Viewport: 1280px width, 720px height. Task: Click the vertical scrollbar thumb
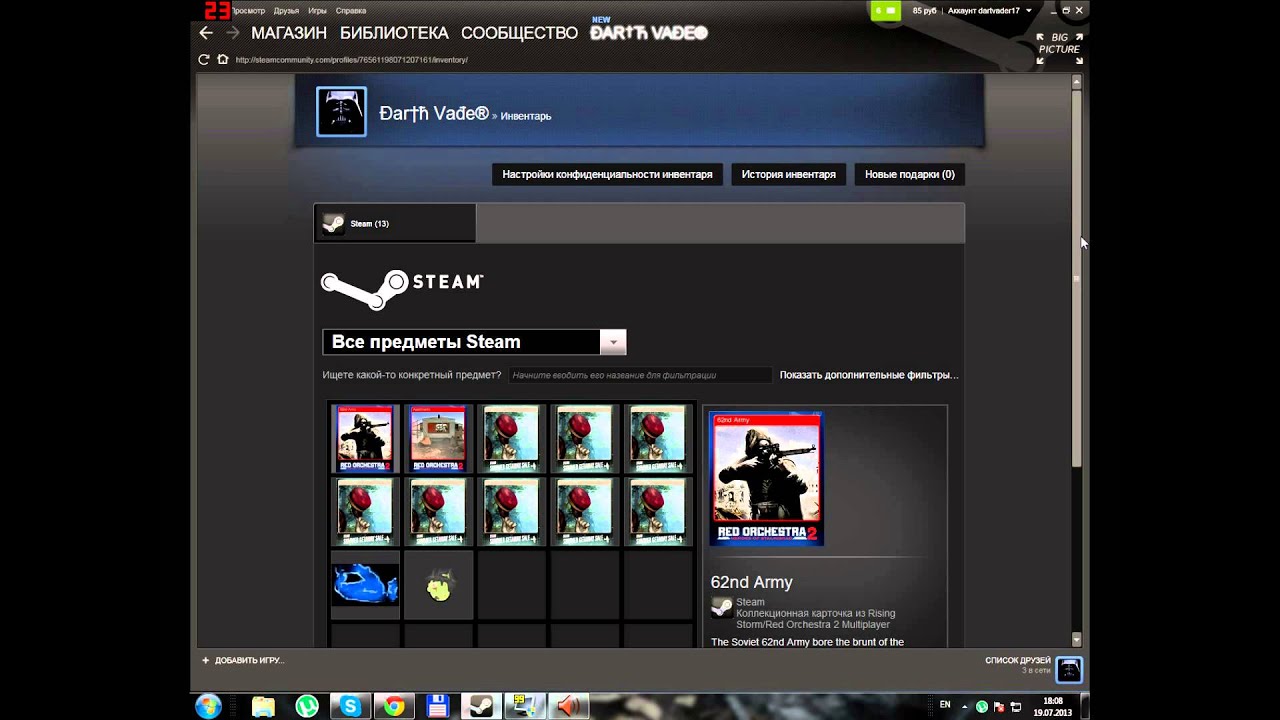tap(1077, 277)
